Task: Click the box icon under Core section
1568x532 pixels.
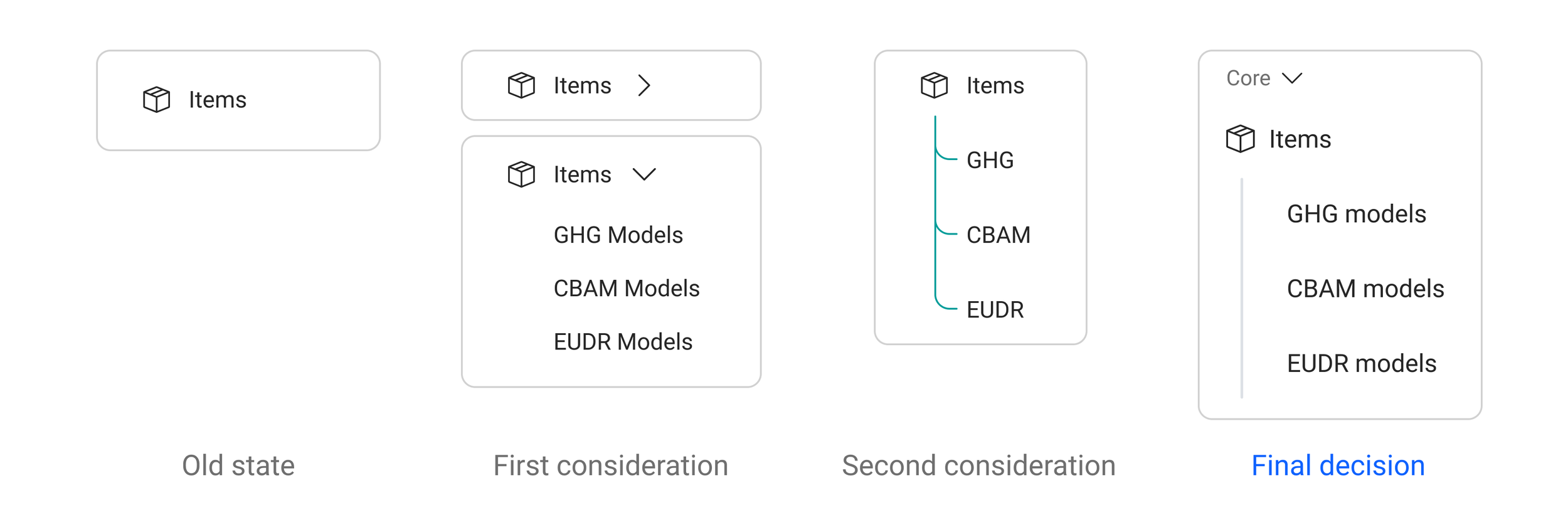Action: pyautogui.click(x=1240, y=139)
